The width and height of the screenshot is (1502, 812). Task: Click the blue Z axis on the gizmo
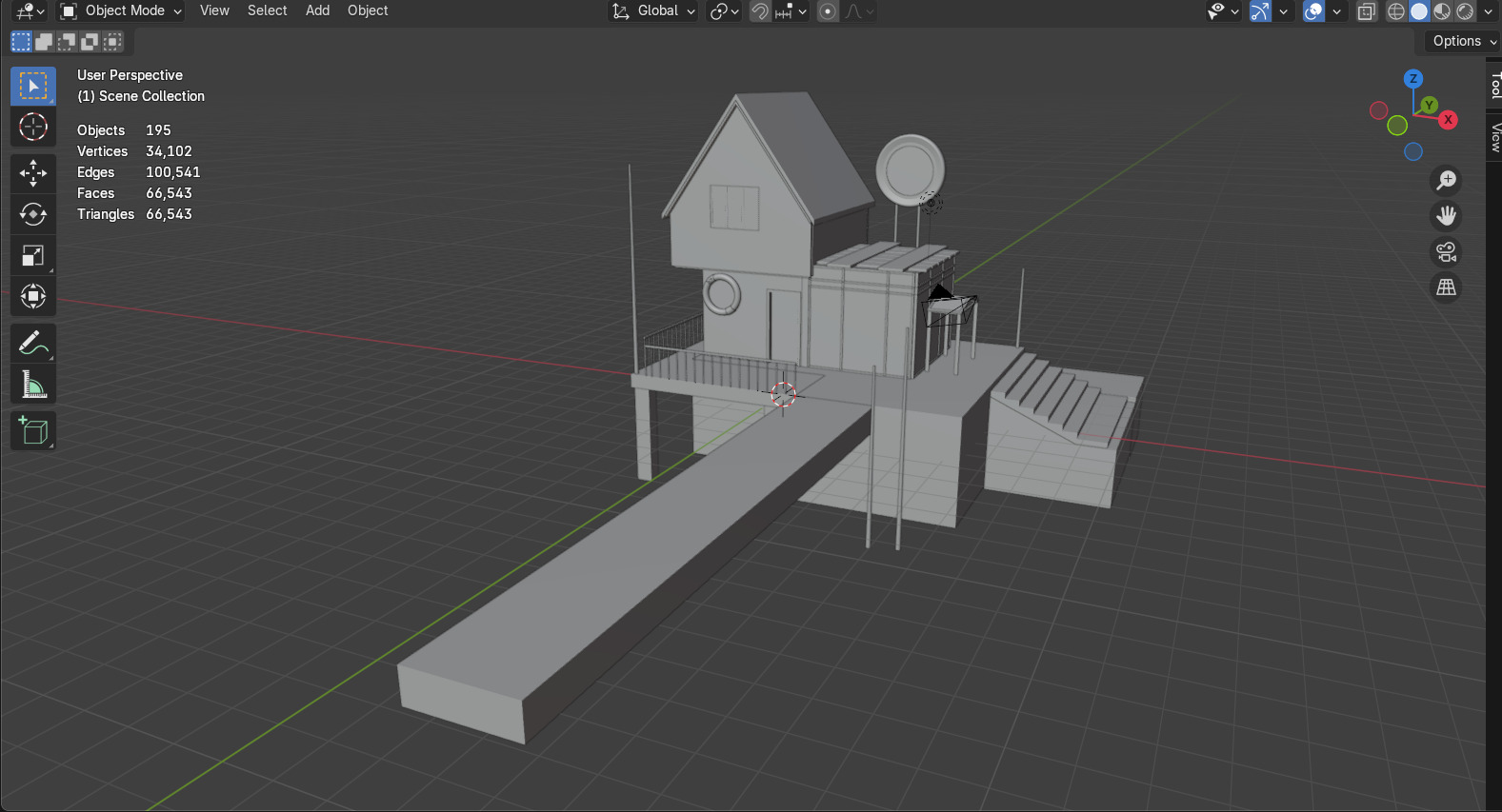(x=1413, y=79)
